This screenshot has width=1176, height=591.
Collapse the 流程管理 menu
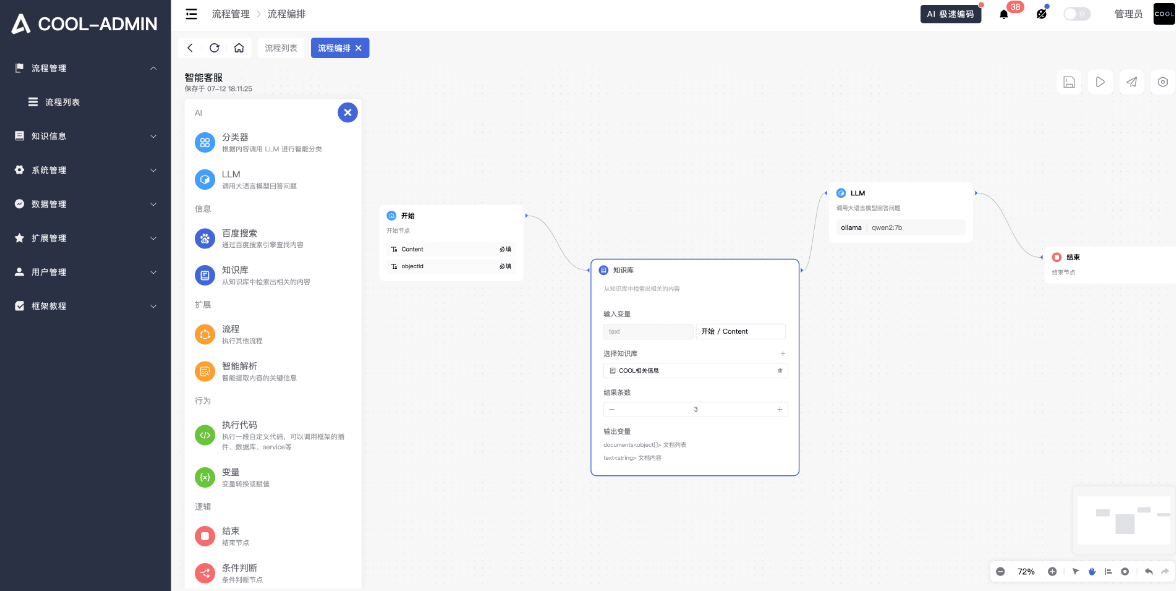[x=86, y=68]
